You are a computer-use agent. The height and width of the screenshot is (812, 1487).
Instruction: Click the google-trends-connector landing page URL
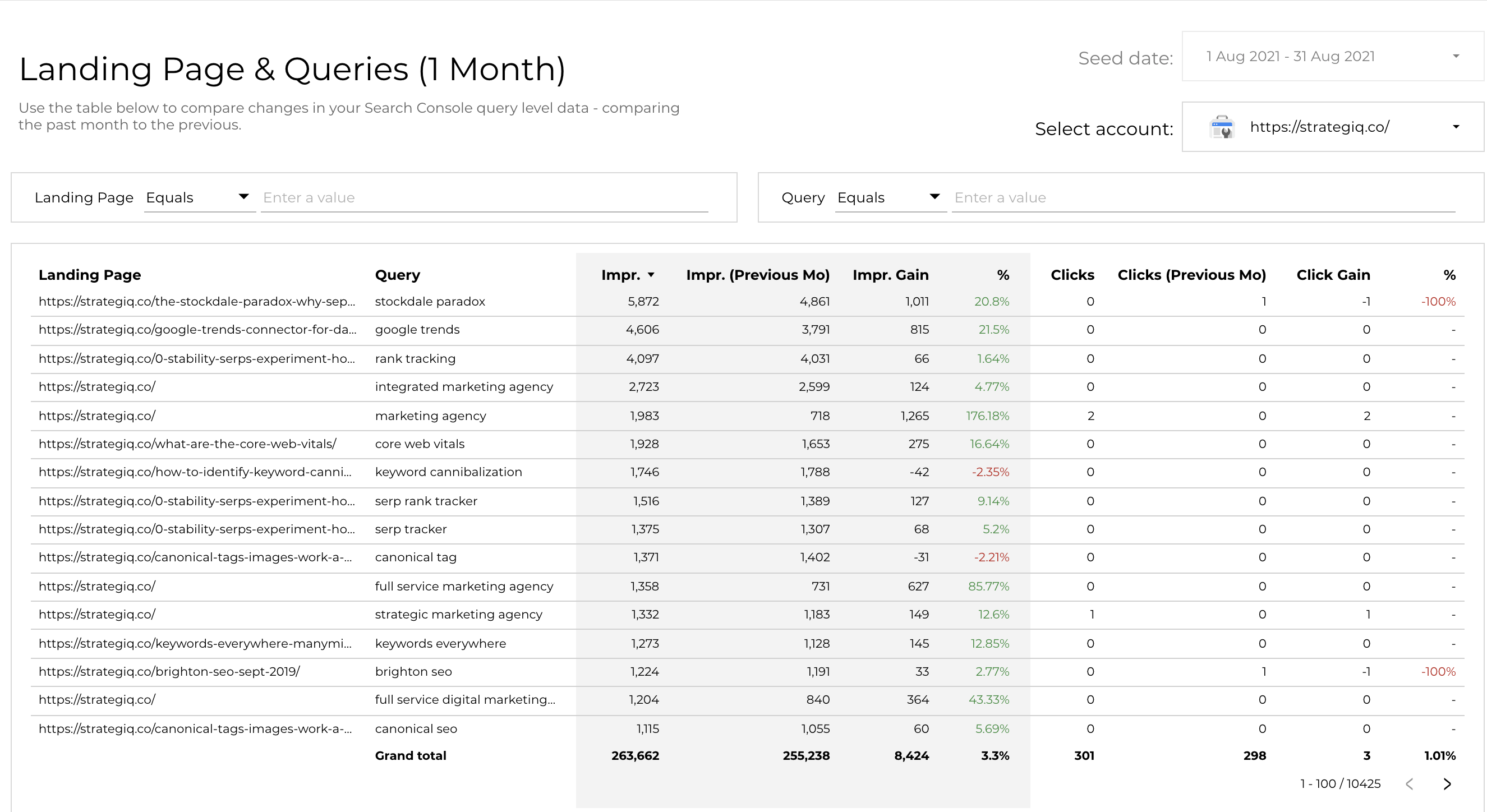[197, 329]
